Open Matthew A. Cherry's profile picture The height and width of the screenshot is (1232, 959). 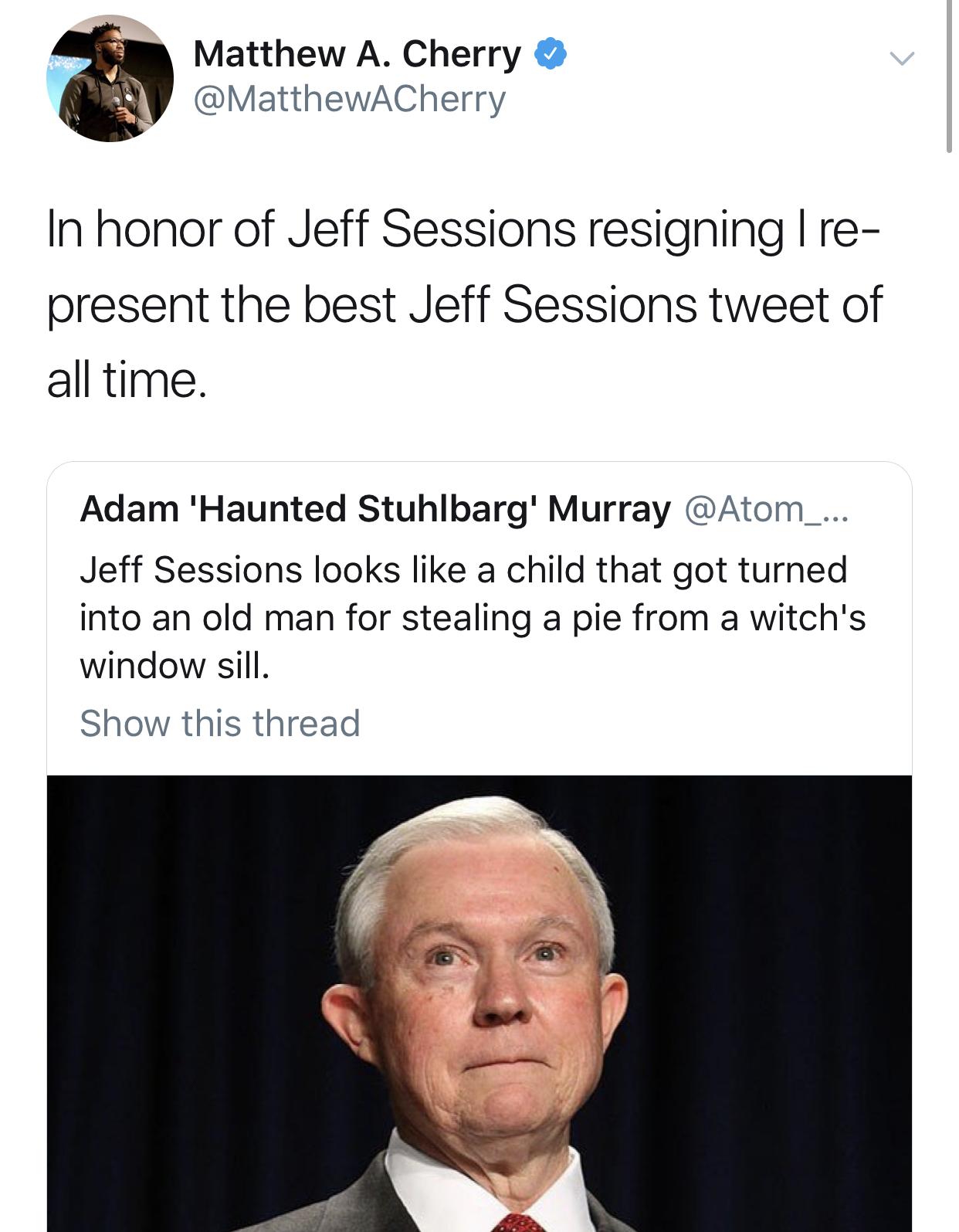pyautogui.click(x=110, y=80)
